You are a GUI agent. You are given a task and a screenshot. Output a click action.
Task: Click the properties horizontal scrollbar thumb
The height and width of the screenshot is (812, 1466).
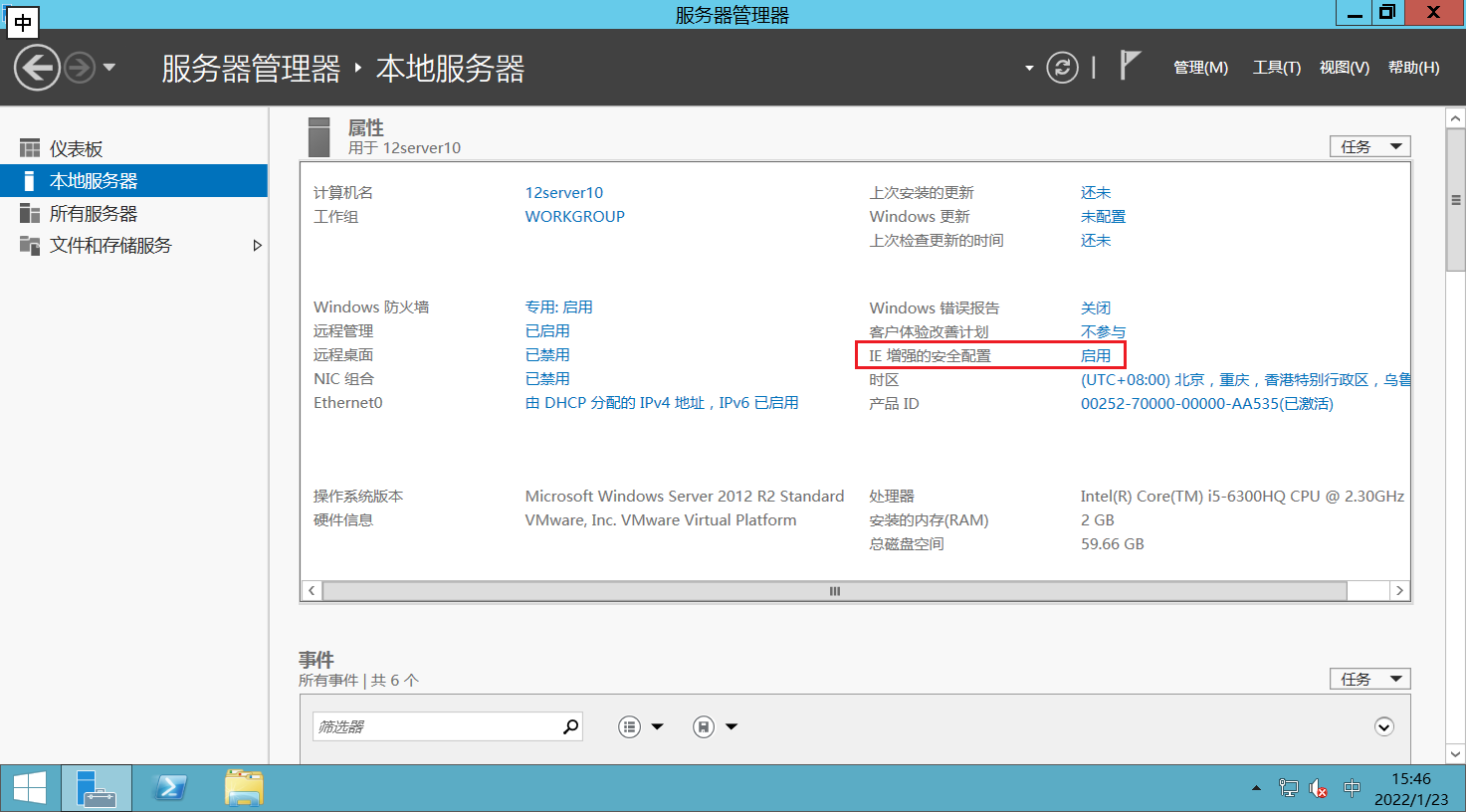pos(834,591)
